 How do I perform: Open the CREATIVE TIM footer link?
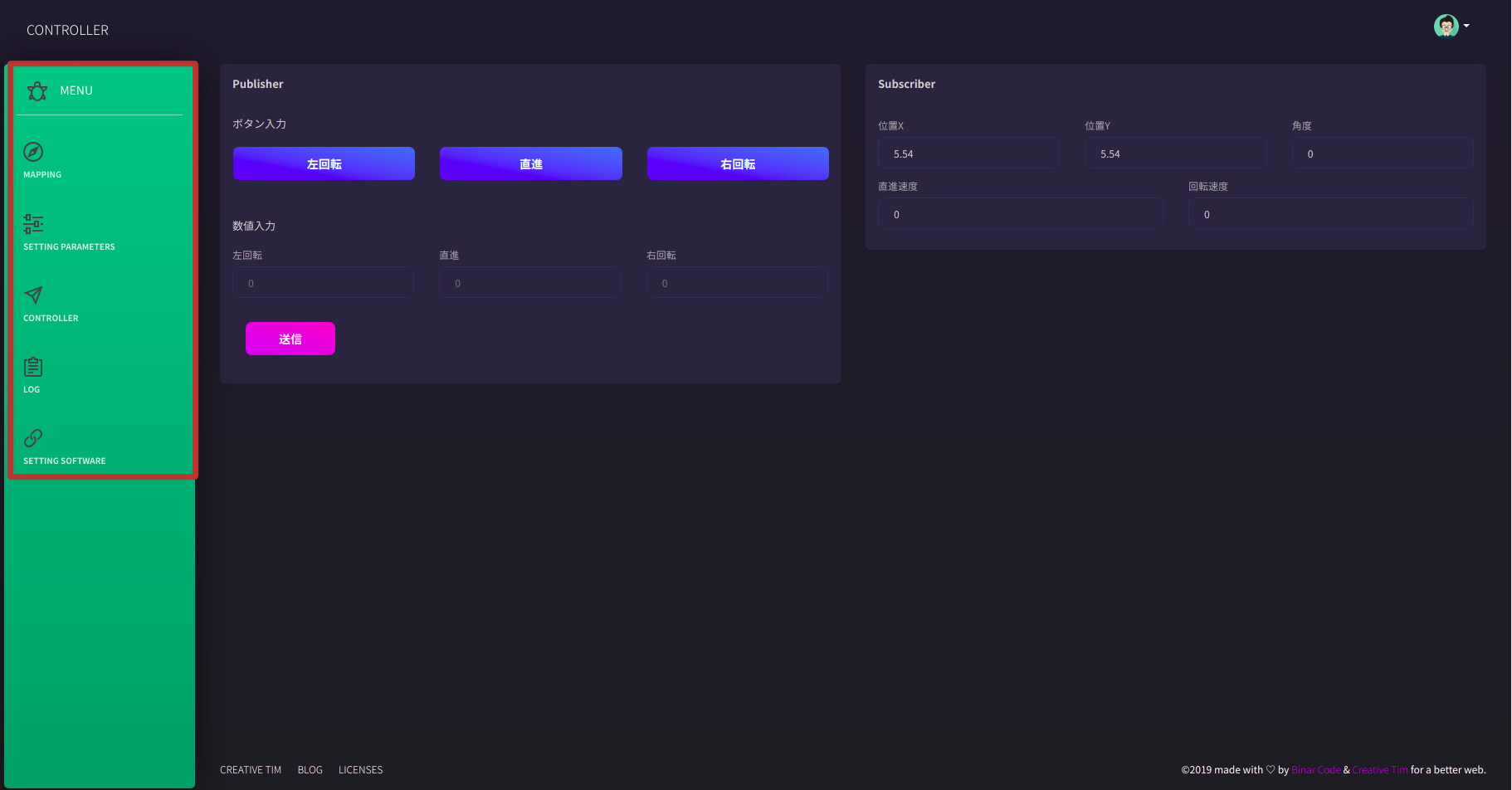click(x=251, y=770)
